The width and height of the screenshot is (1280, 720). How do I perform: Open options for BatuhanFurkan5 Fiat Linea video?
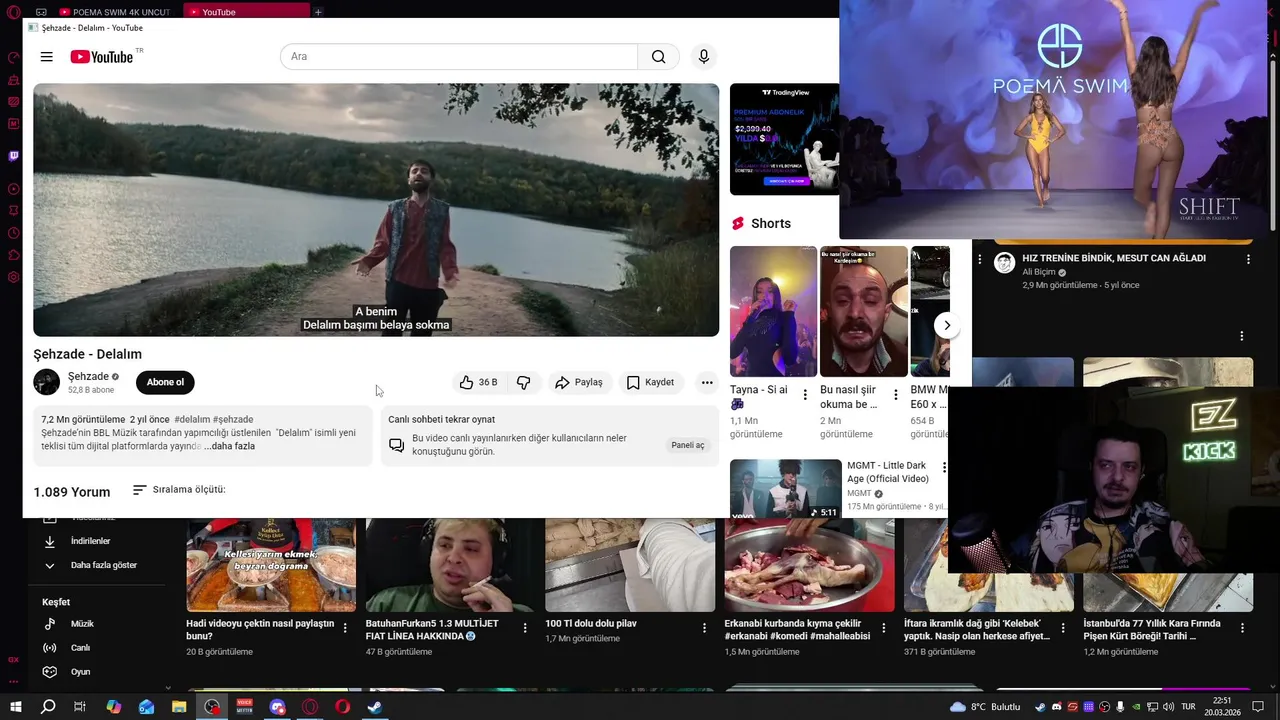click(525, 628)
